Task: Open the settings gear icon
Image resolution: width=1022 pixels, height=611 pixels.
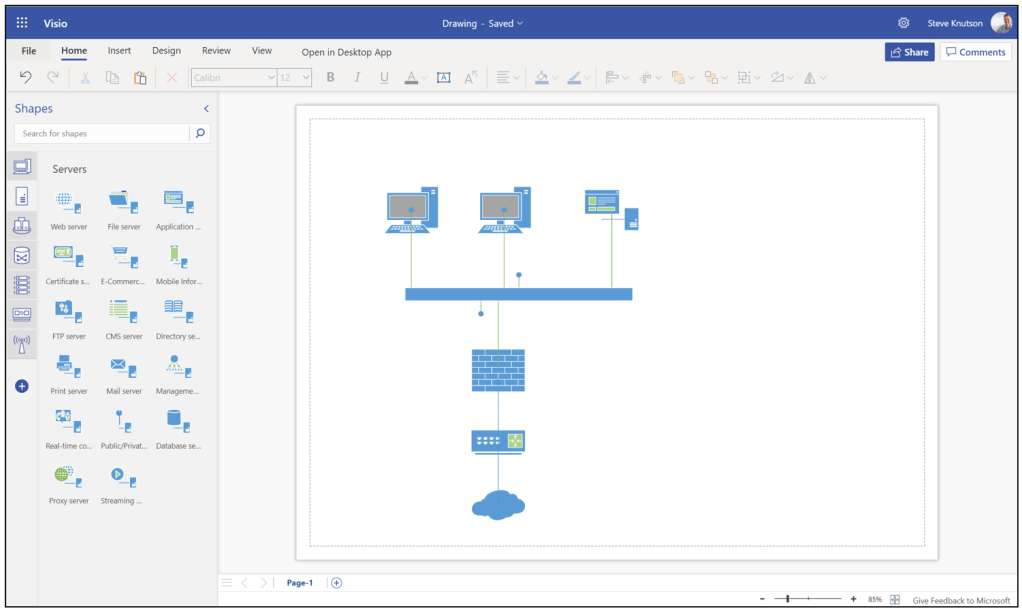Action: [x=904, y=23]
